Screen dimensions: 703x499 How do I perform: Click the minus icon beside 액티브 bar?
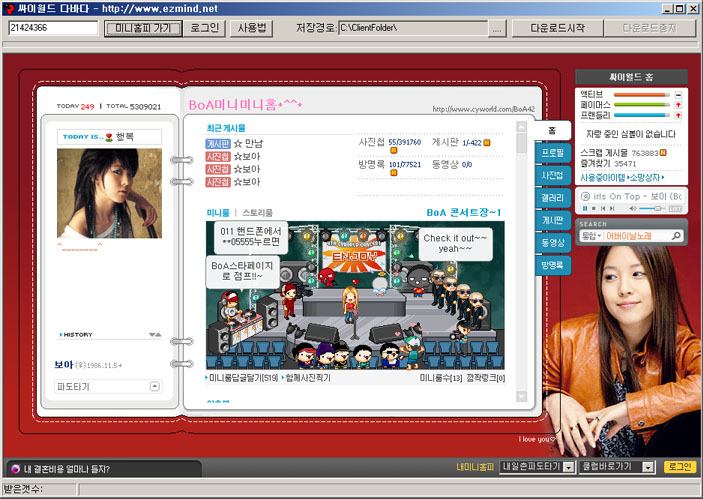tap(678, 95)
